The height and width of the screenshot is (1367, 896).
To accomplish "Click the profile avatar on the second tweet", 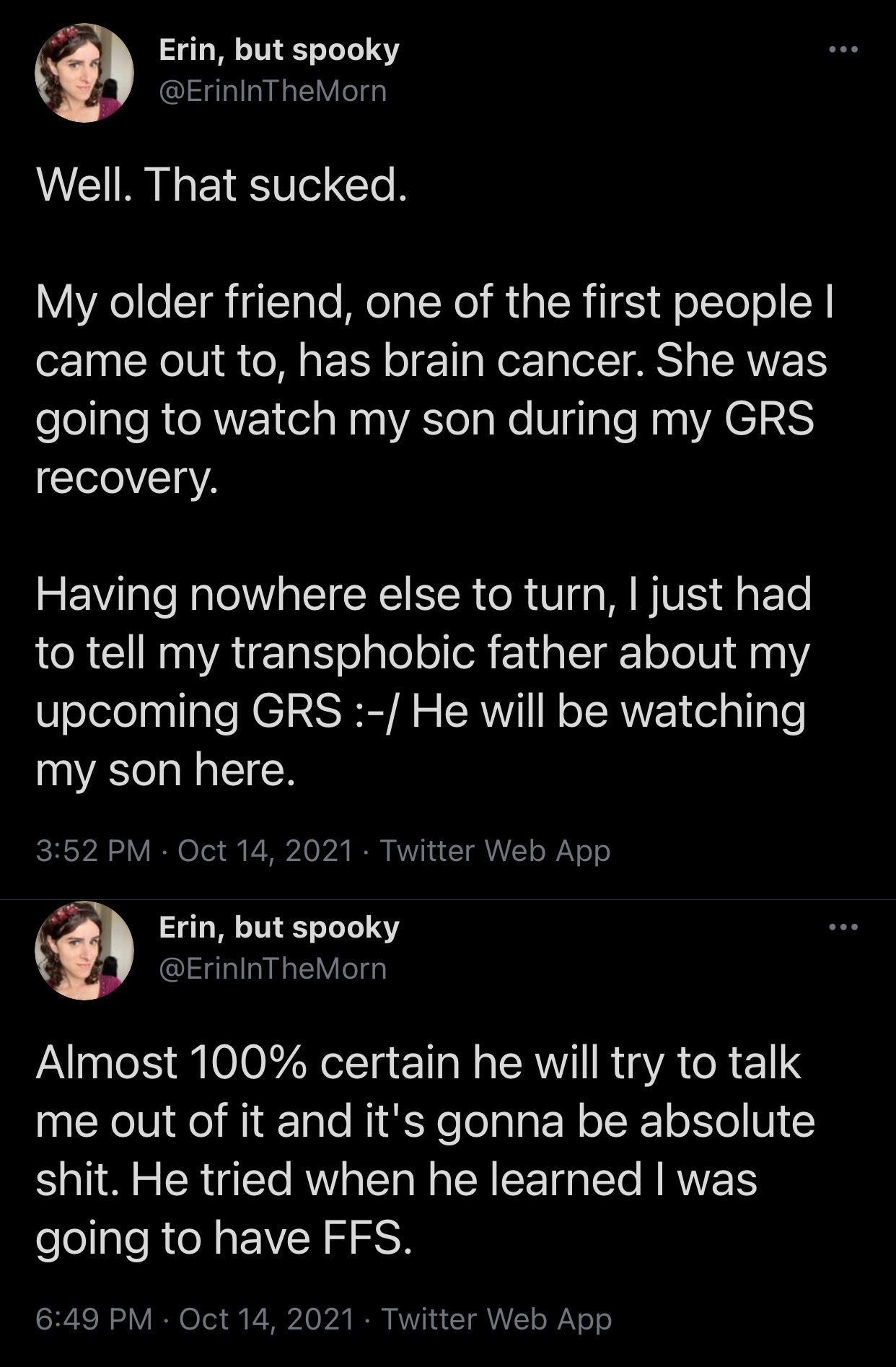I will (x=84, y=950).
